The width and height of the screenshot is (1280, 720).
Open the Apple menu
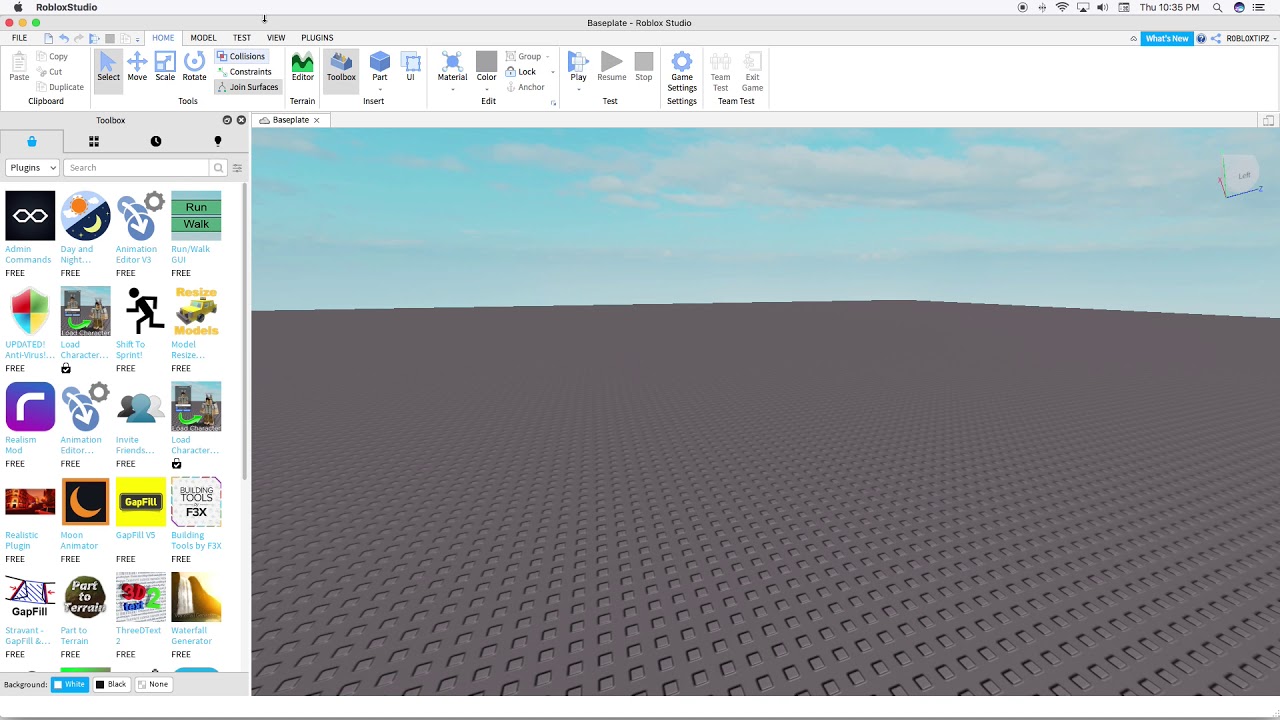18,7
